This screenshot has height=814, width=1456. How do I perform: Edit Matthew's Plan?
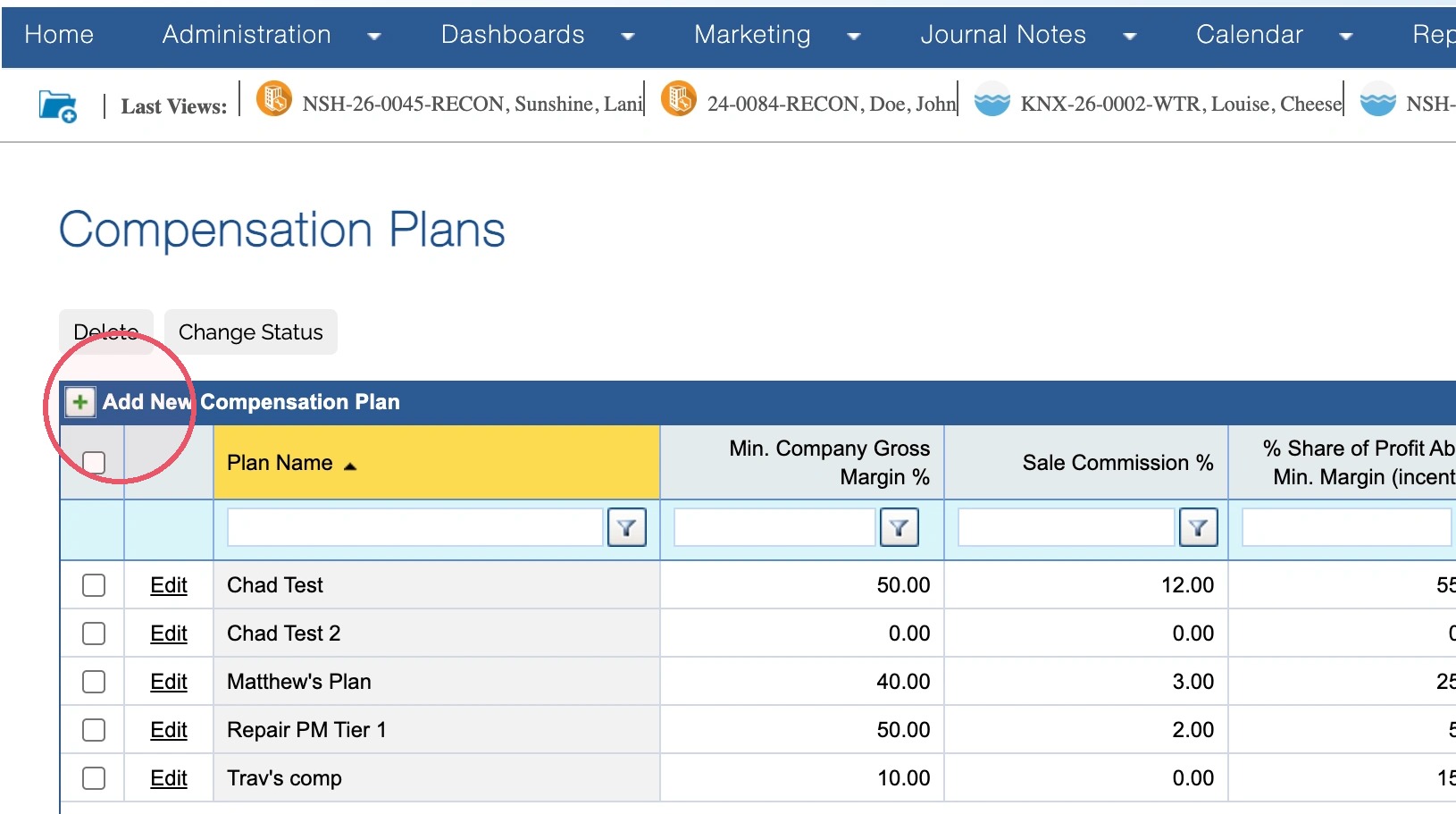169,682
